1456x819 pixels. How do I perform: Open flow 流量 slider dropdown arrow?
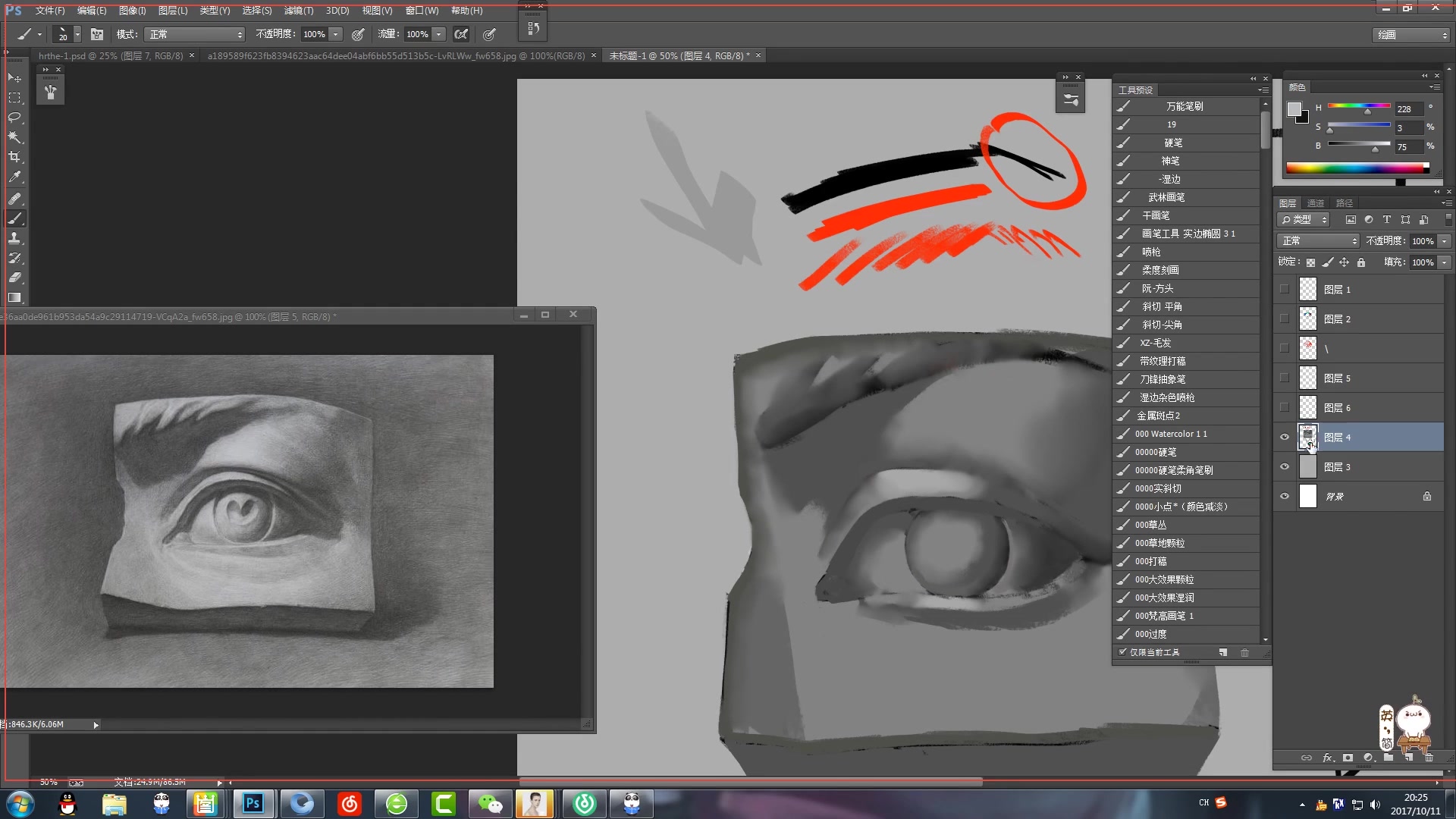[438, 34]
